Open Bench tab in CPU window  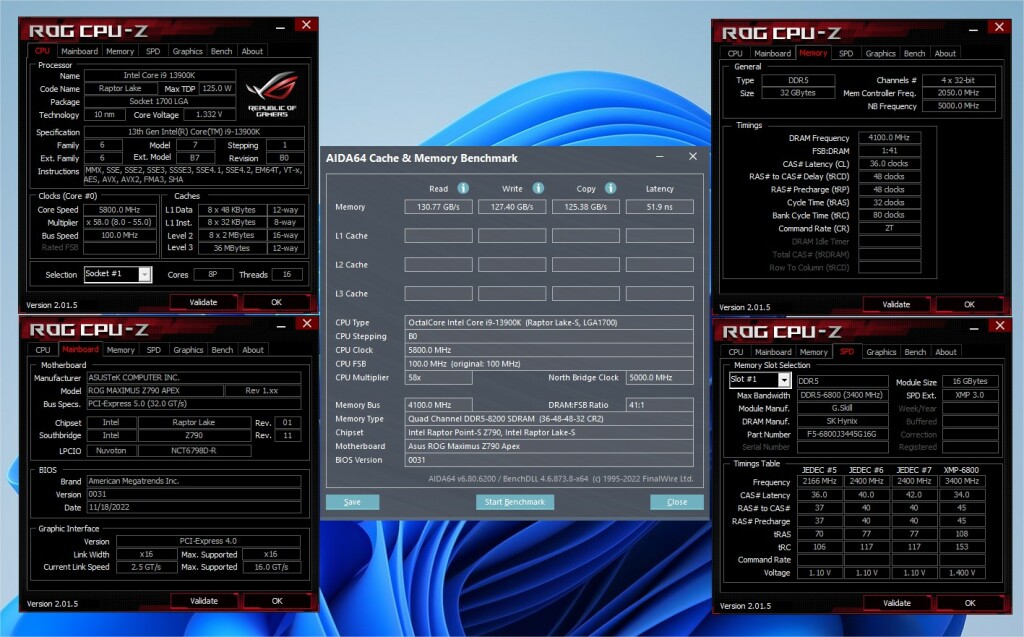pyautogui.click(x=221, y=51)
